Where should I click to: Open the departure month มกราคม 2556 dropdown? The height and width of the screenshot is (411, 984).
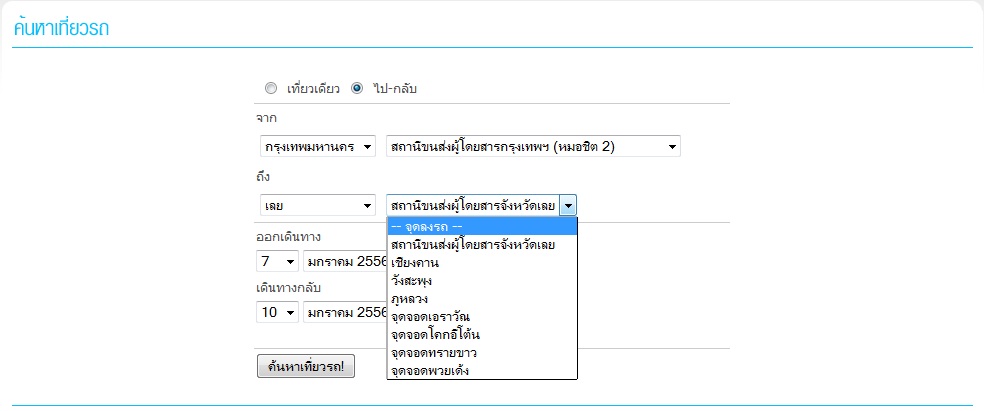tap(345, 261)
